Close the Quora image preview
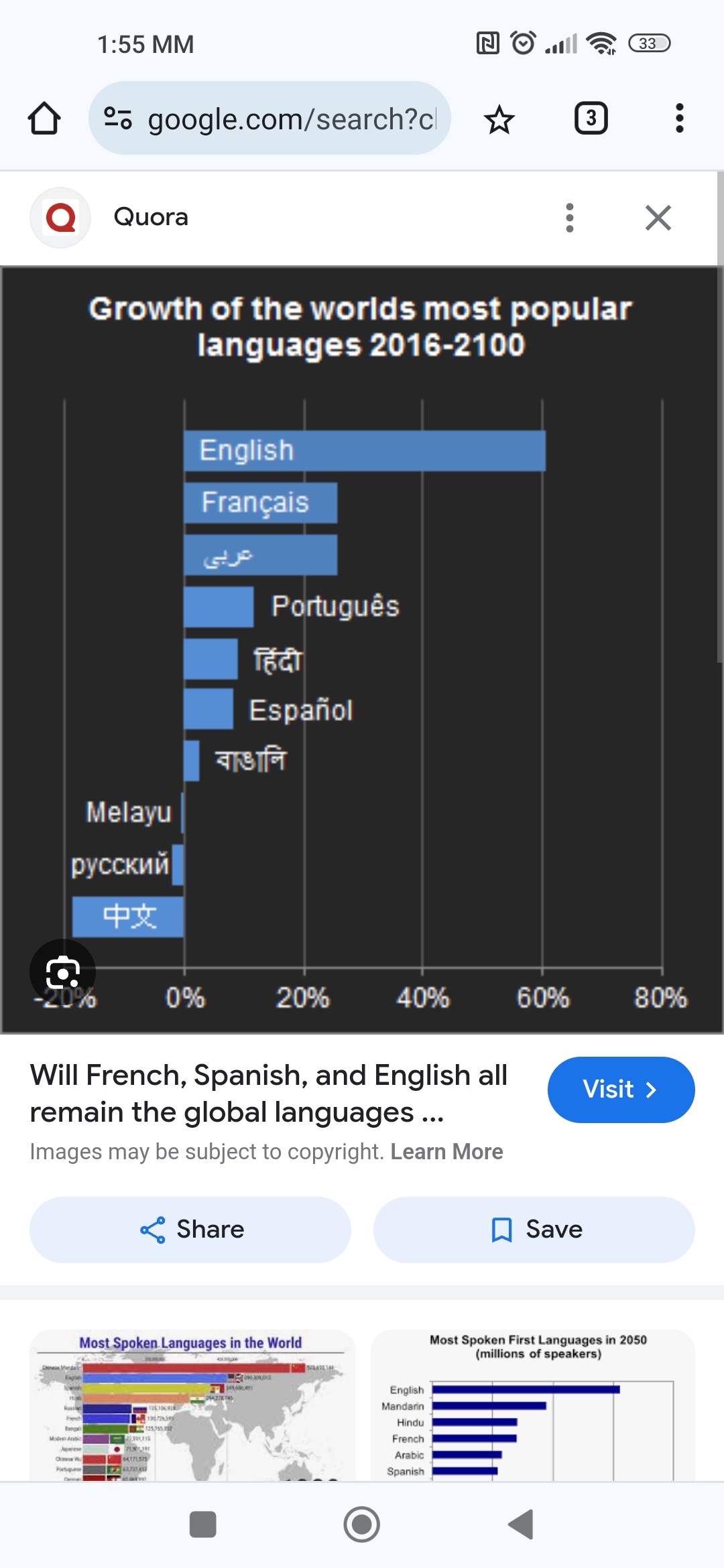 (x=658, y=218)
